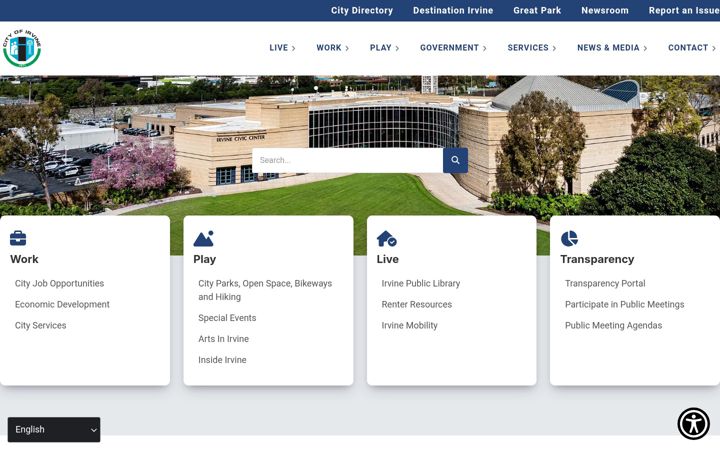Viewport: 720px width, 450px height.
Task: Click the house icon on Live card
Action: 387,239
